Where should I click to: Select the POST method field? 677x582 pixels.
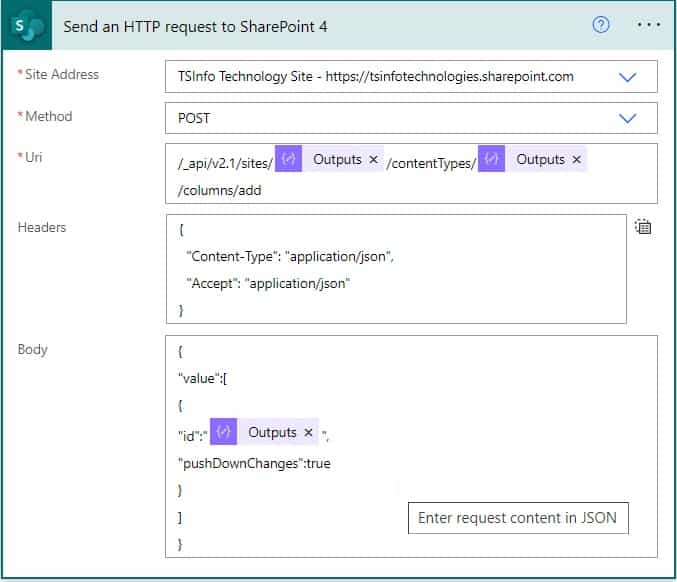[x=411, y=118]
